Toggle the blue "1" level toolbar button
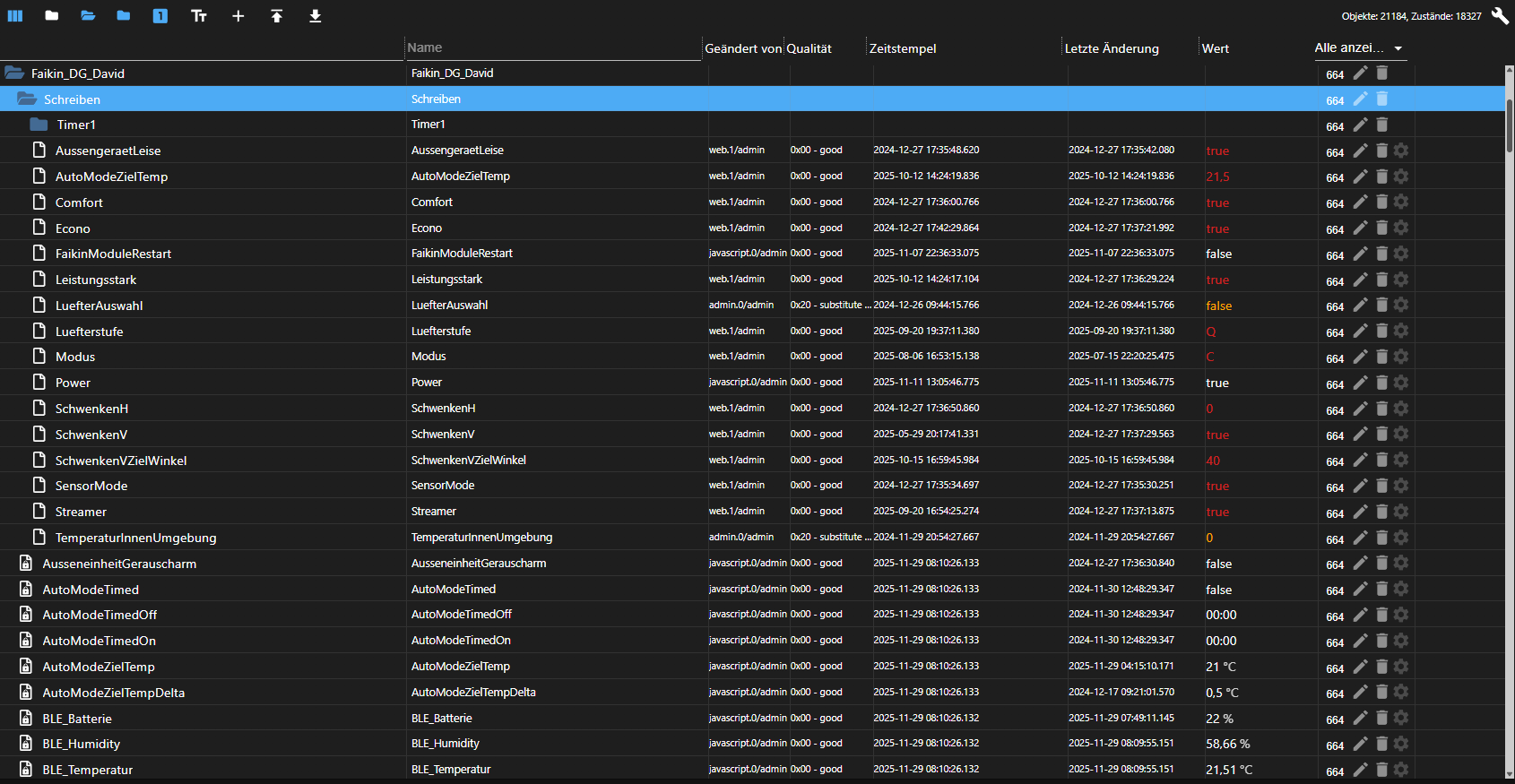Viewport: 1515px width, 784px height. coord(160,16)
